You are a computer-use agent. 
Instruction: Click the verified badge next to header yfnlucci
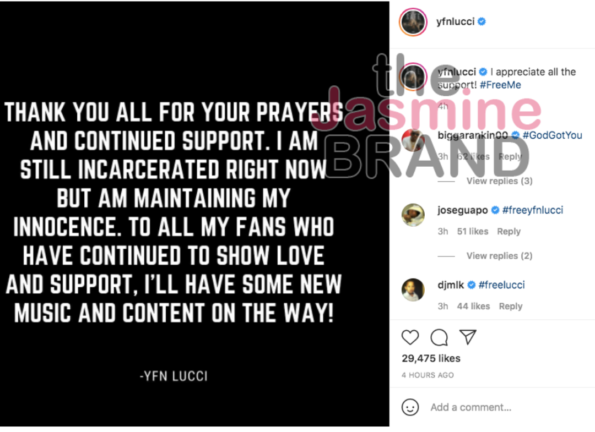tap(482, 22)
